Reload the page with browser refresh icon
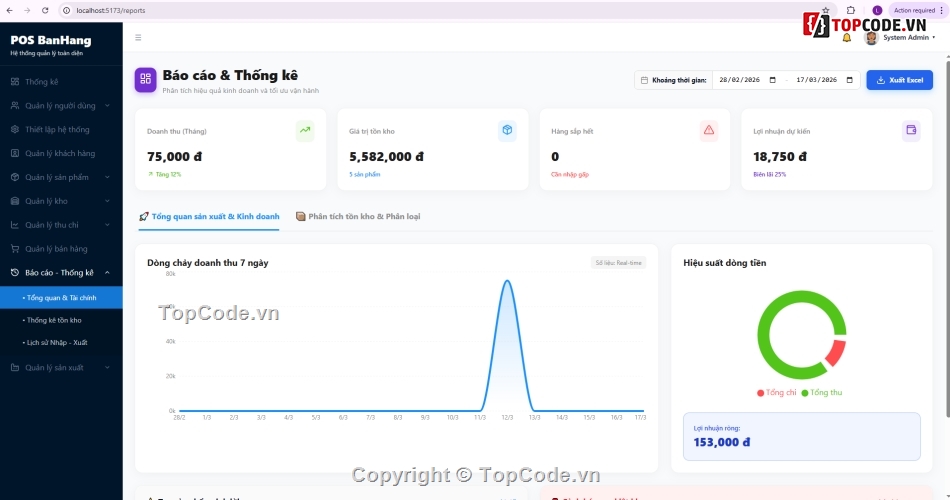Viewport: 950px width, 500px height. [x=45, y=10]
